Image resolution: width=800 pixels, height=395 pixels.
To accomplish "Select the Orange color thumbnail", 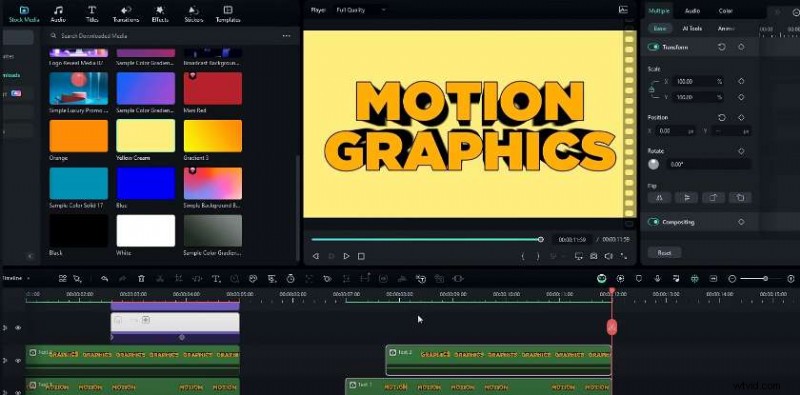I will tap(79, 136).
